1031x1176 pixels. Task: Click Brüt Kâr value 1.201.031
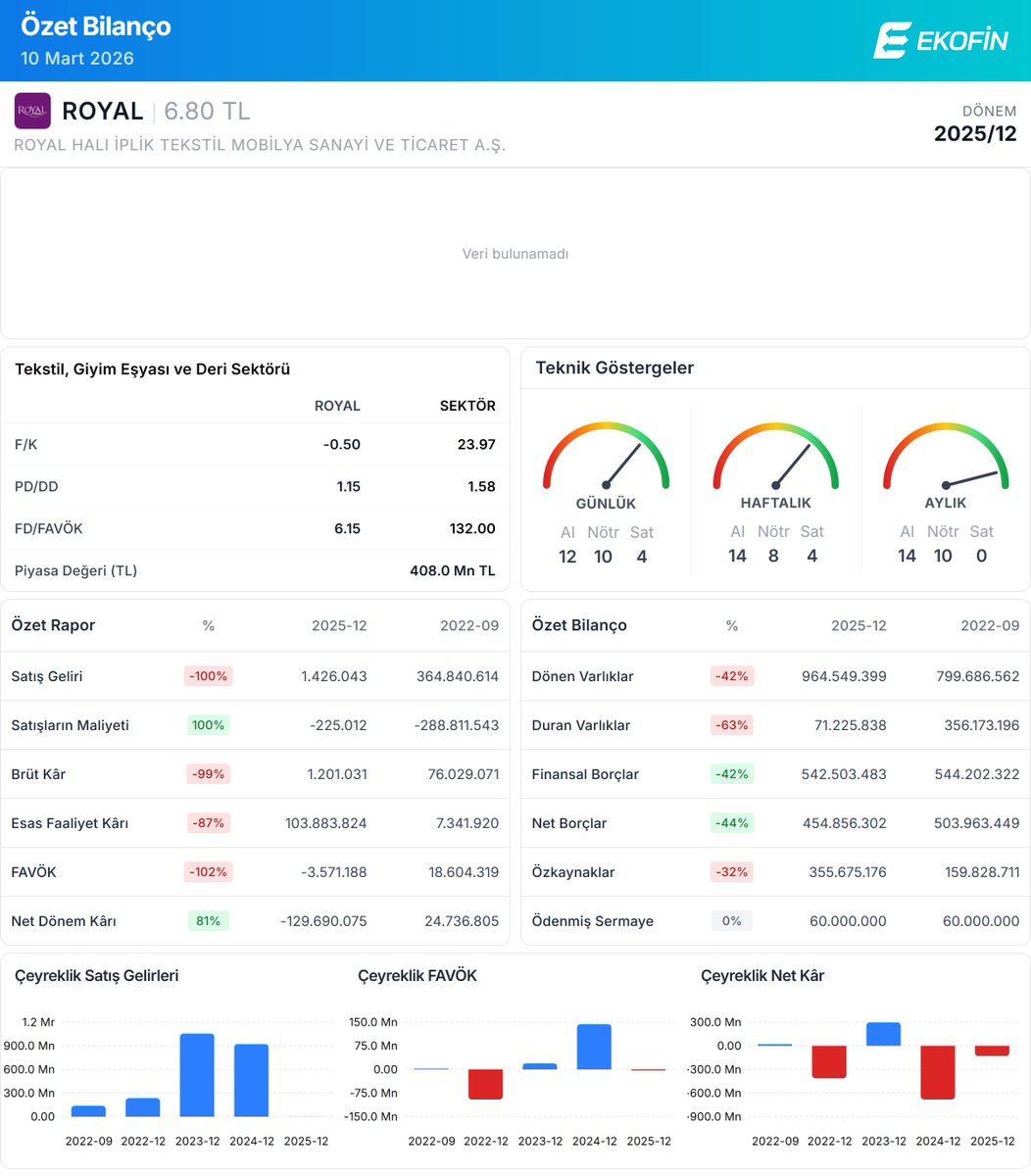coord(337,774)
